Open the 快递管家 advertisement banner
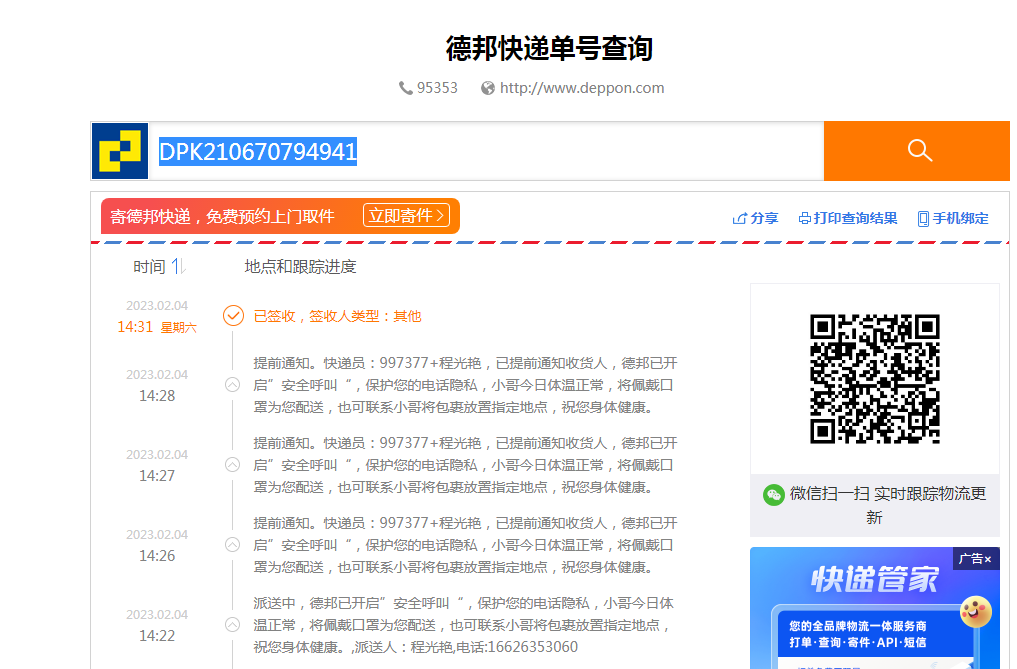Viewport: 1017px width, 669px height. 875,608
